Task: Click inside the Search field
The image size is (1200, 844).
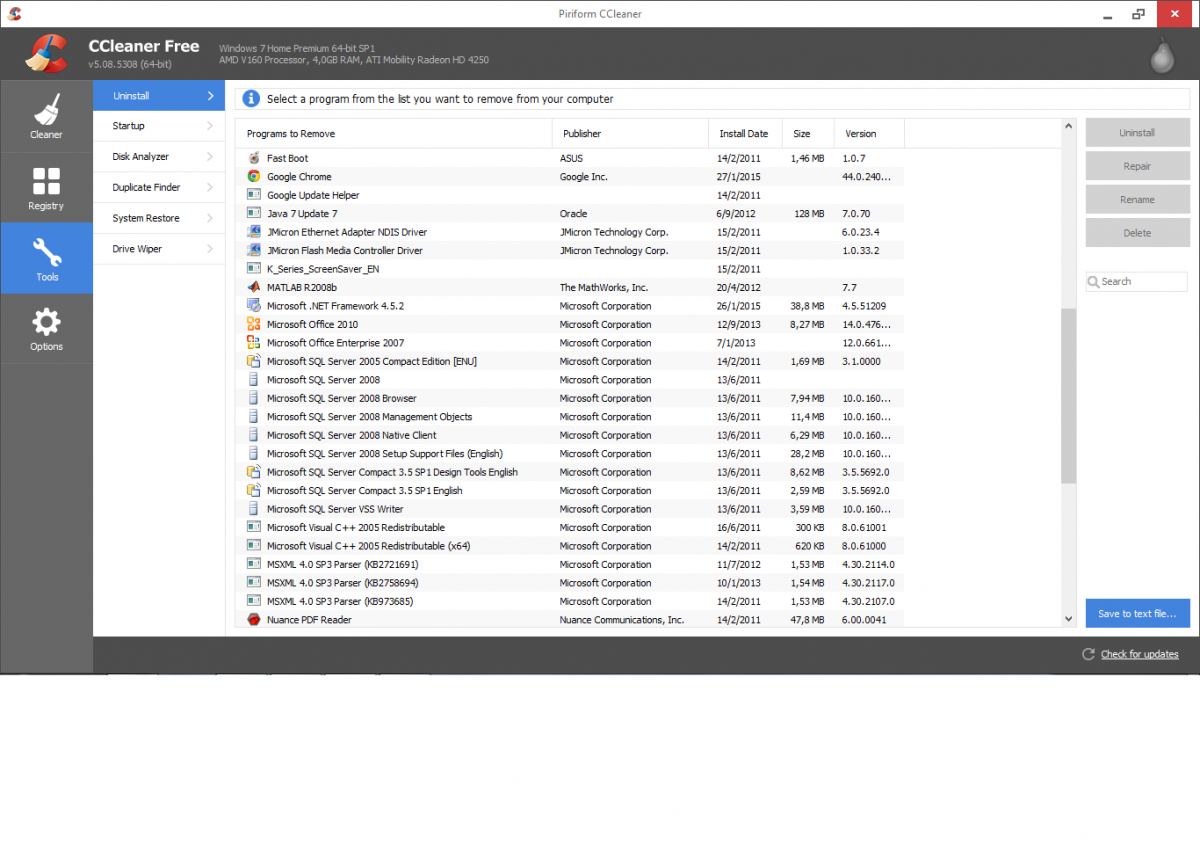Action: (1137, 282)
